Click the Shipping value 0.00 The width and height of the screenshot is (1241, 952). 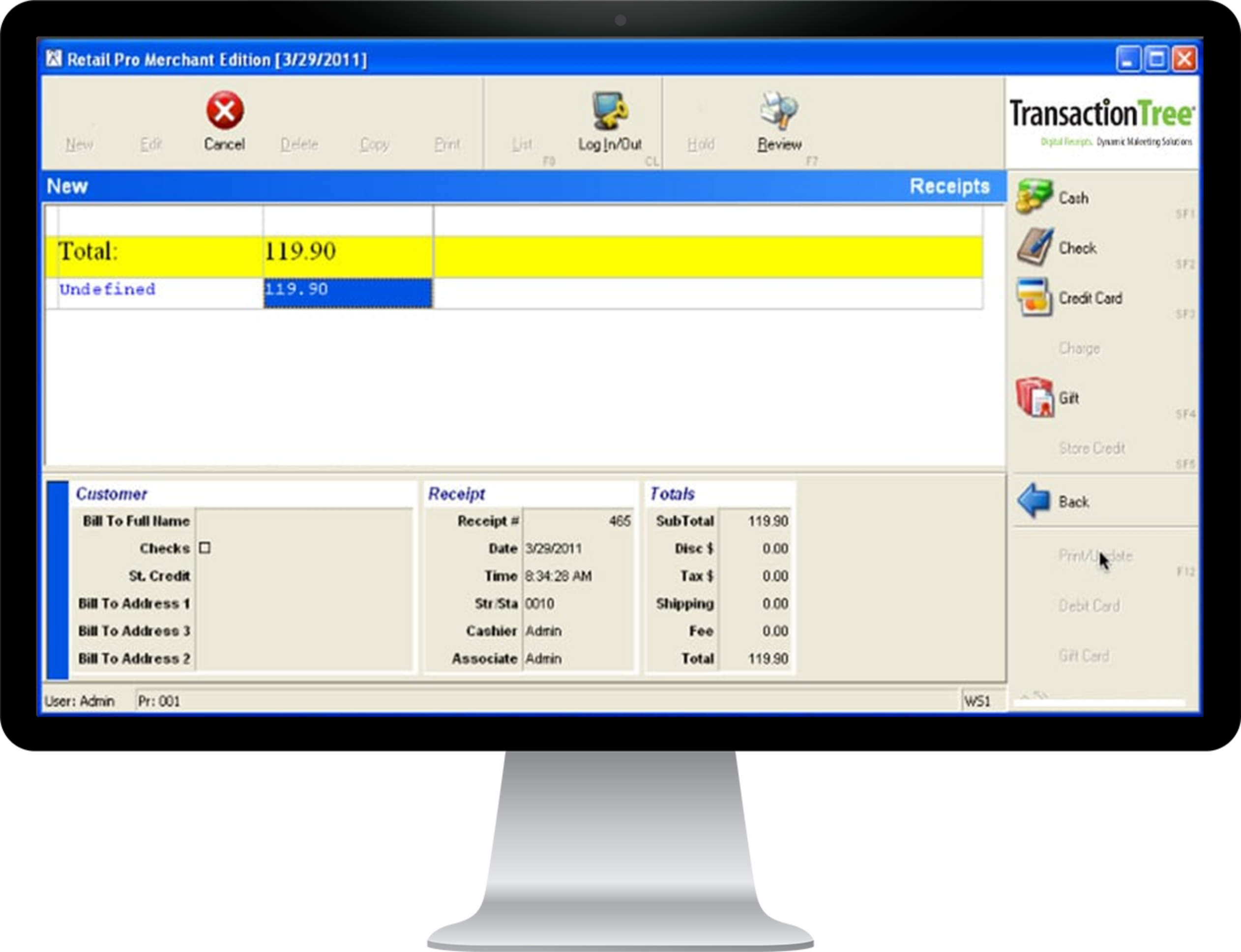[775, 603]
